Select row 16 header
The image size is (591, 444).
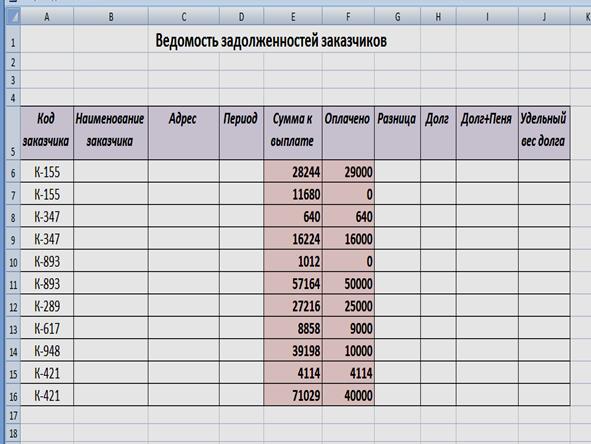[x=13, y=395]
